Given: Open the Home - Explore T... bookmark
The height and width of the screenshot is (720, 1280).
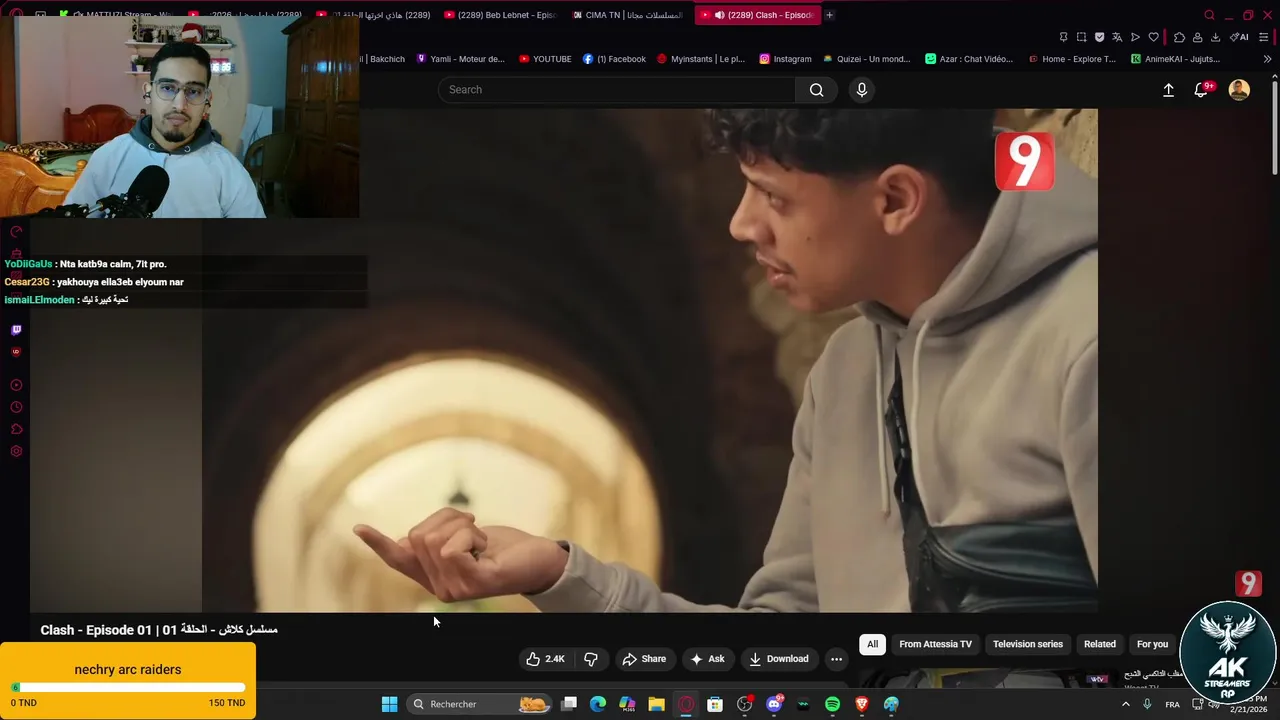Looking at the screenshot, I should (1072, 59).
